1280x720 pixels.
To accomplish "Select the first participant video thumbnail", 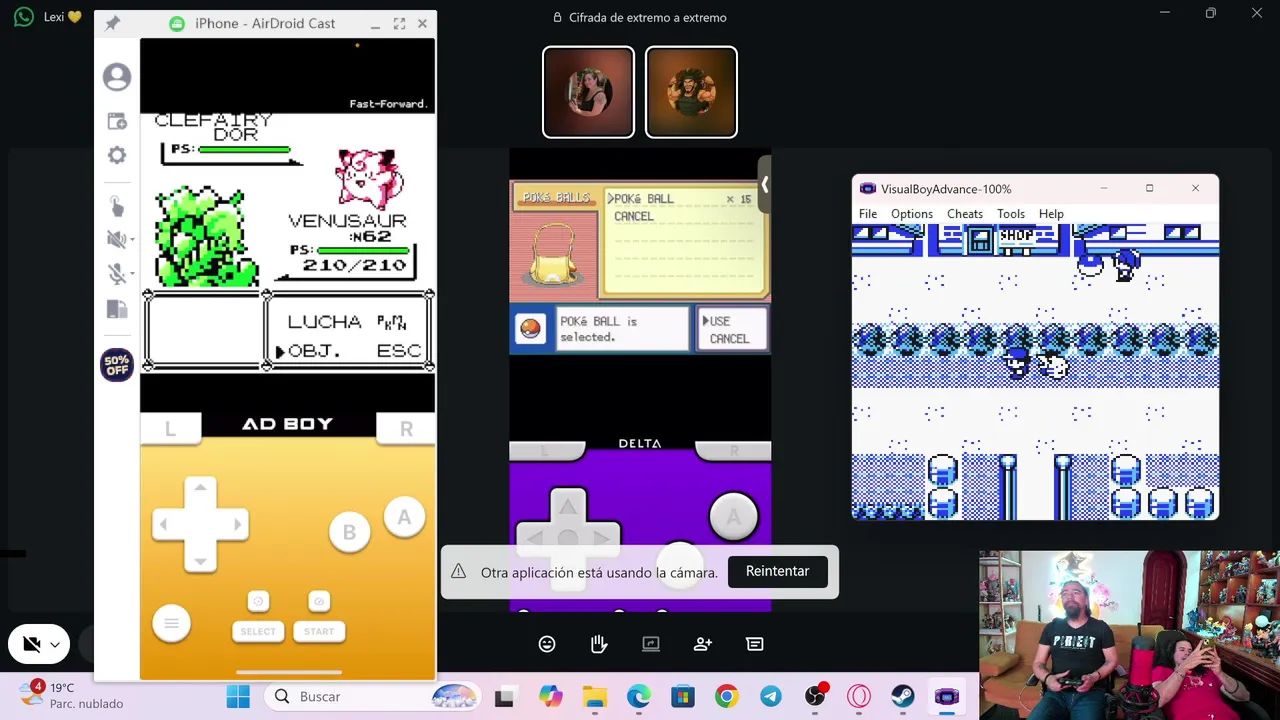I will point(588,92).
